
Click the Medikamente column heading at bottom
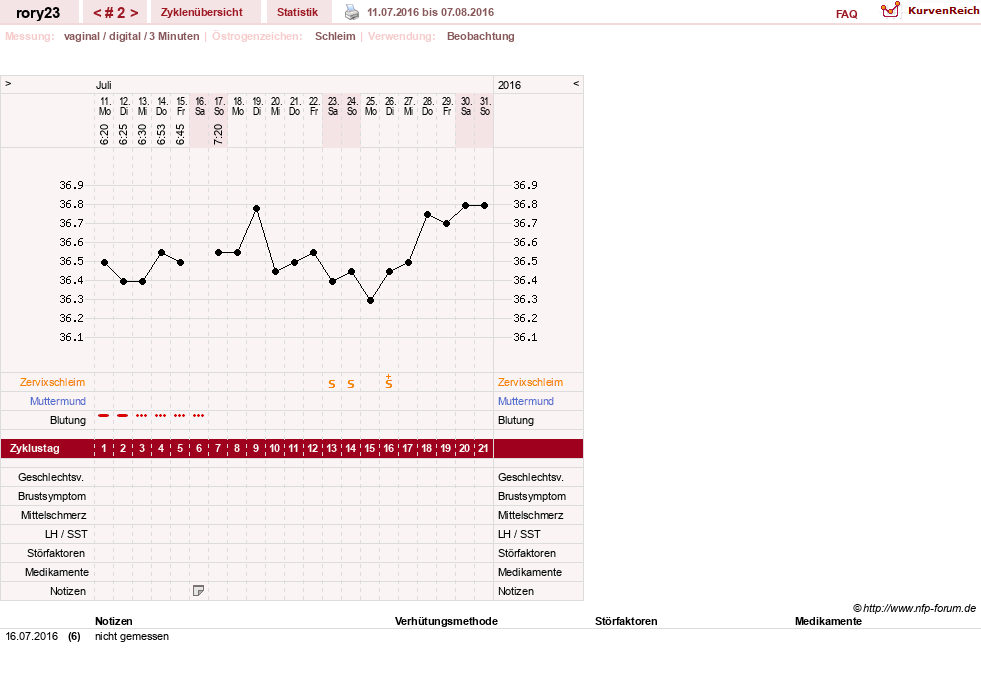pyautogui.click(x=828, y=621)
